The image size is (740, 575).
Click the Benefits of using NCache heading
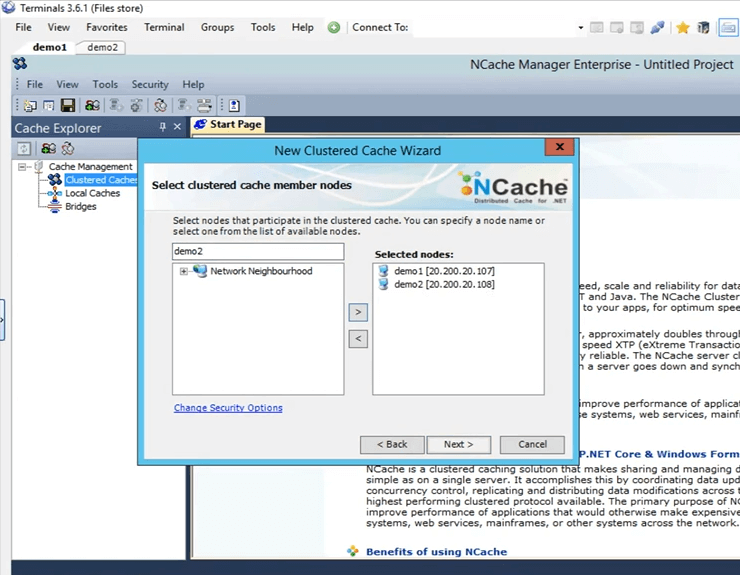pyautogui.click(x=436, y=551)
